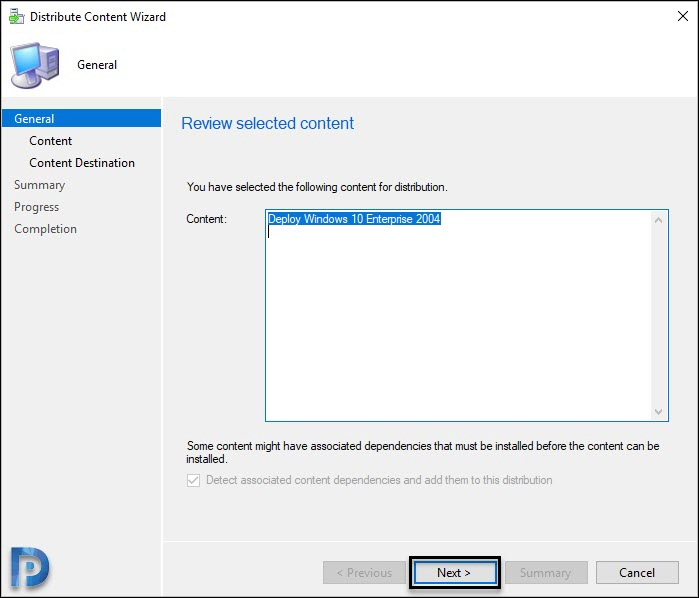This screenshot has height=598, width=699.
Task: Click the Distribute Content Wizard title bar icon
Action: 16,17
